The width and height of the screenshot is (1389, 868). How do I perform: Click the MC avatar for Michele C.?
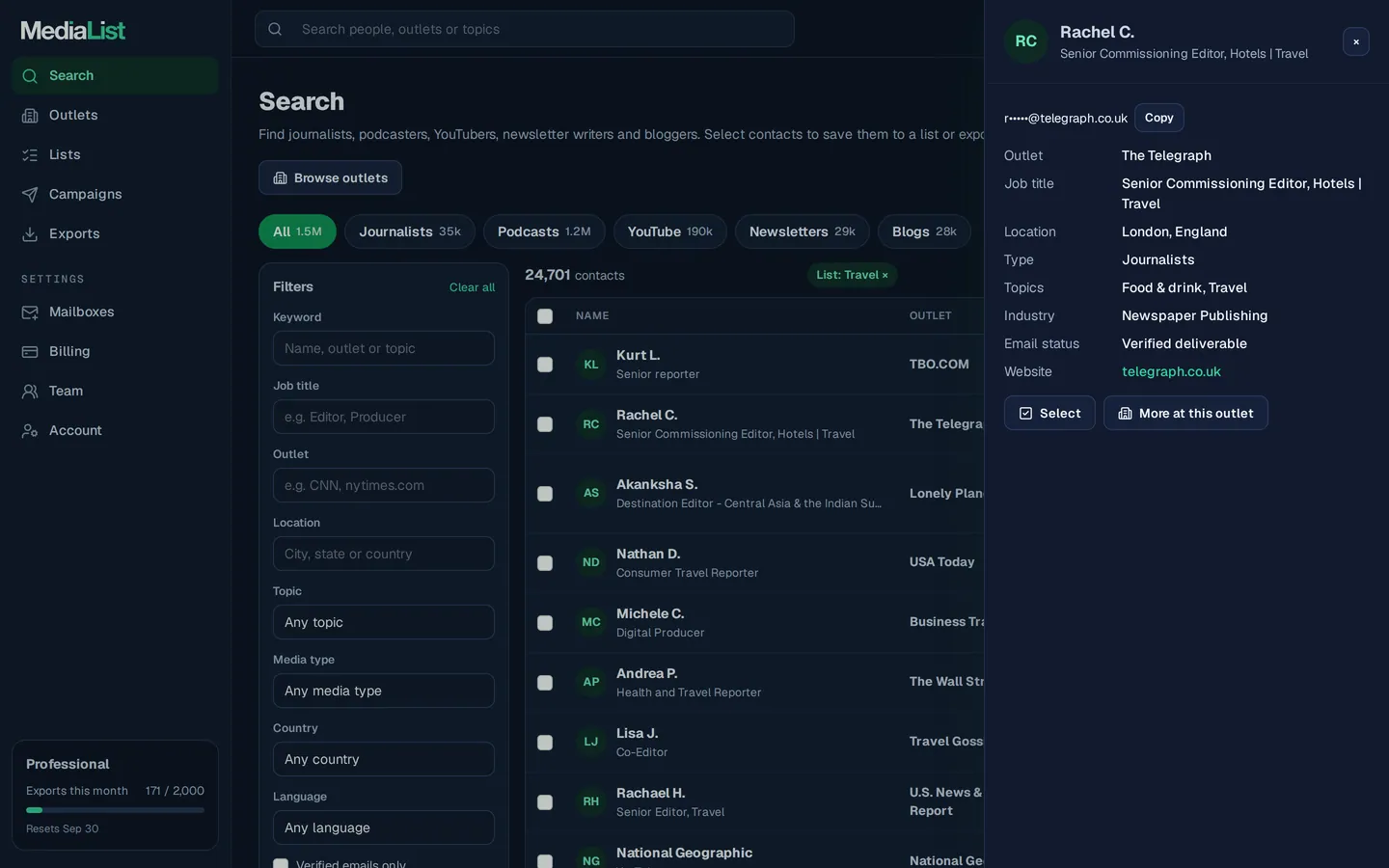coord(591,622)
